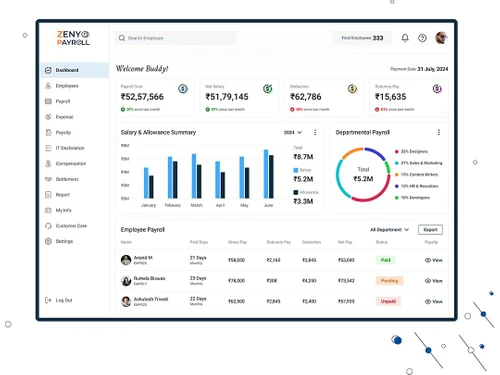View payslip for Rumela Biswas
The image size is (500, 375).
[434, 281]
